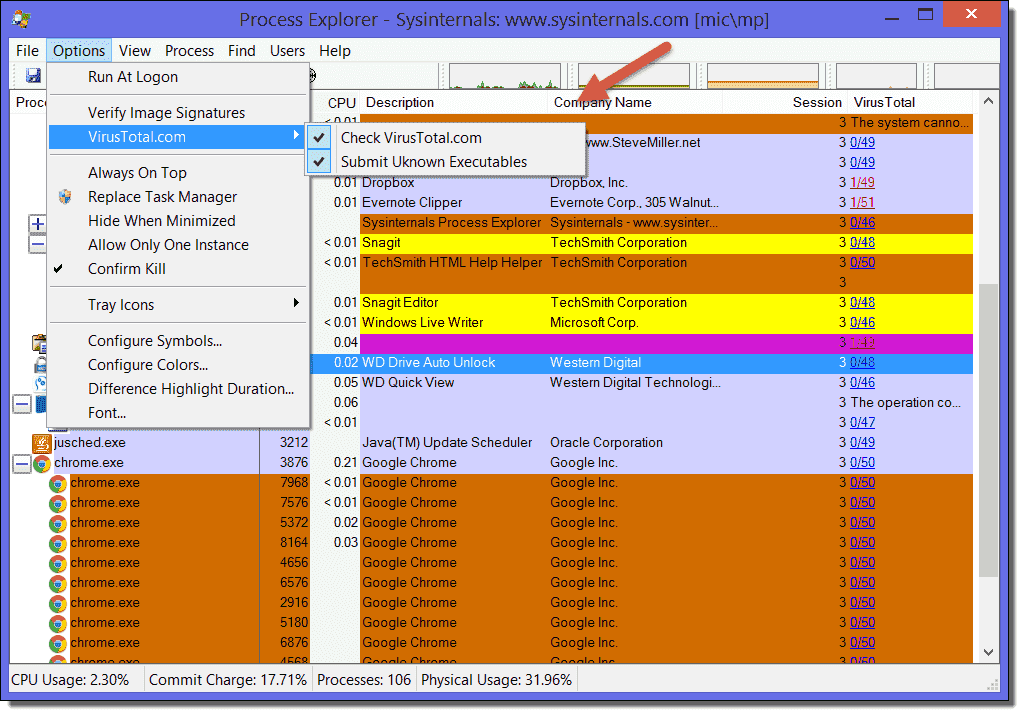This screenshot has height=716, width=1024.
Task: Toggle Check VirusTotal.com option
Action: (x=445, y=138)
